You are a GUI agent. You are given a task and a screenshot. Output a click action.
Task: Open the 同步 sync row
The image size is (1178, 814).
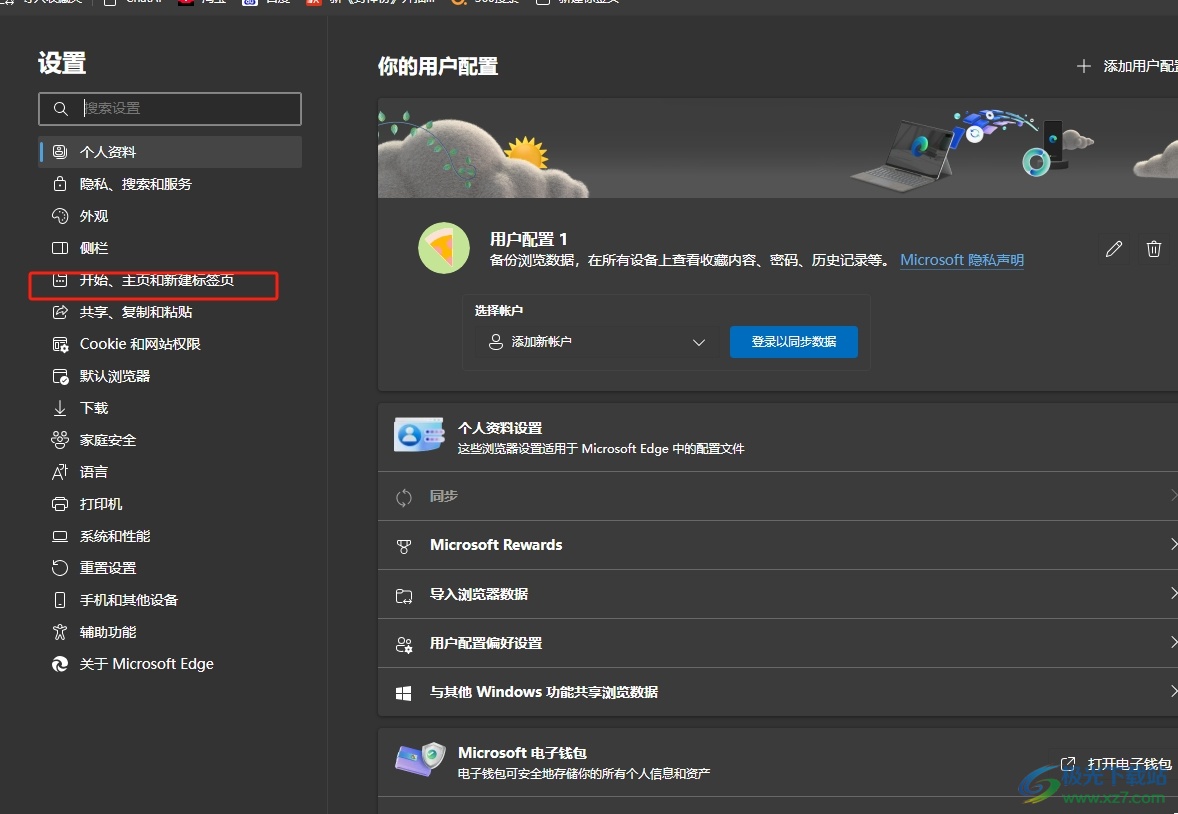[778, 496]
